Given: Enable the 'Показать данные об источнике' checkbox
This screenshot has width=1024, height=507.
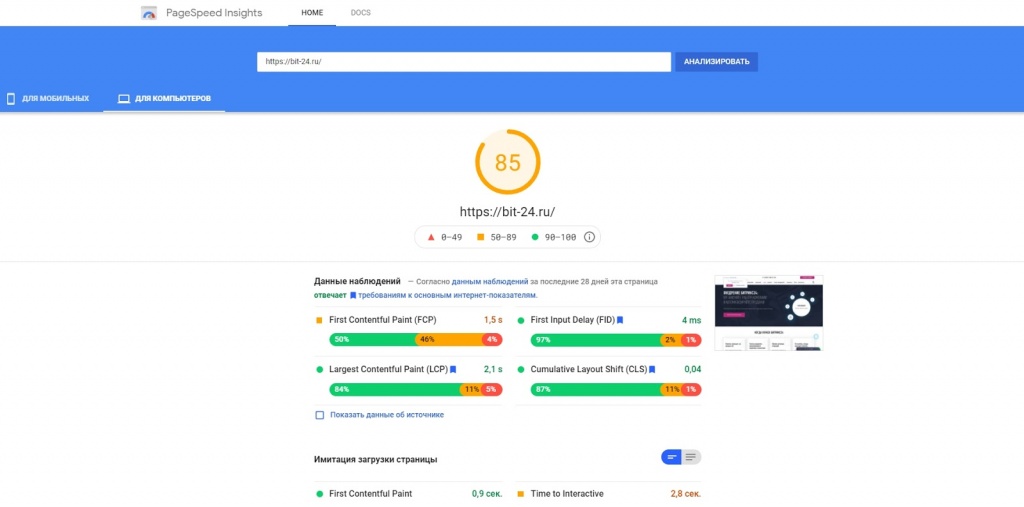Looking at the screenshot, I should 320,414.
